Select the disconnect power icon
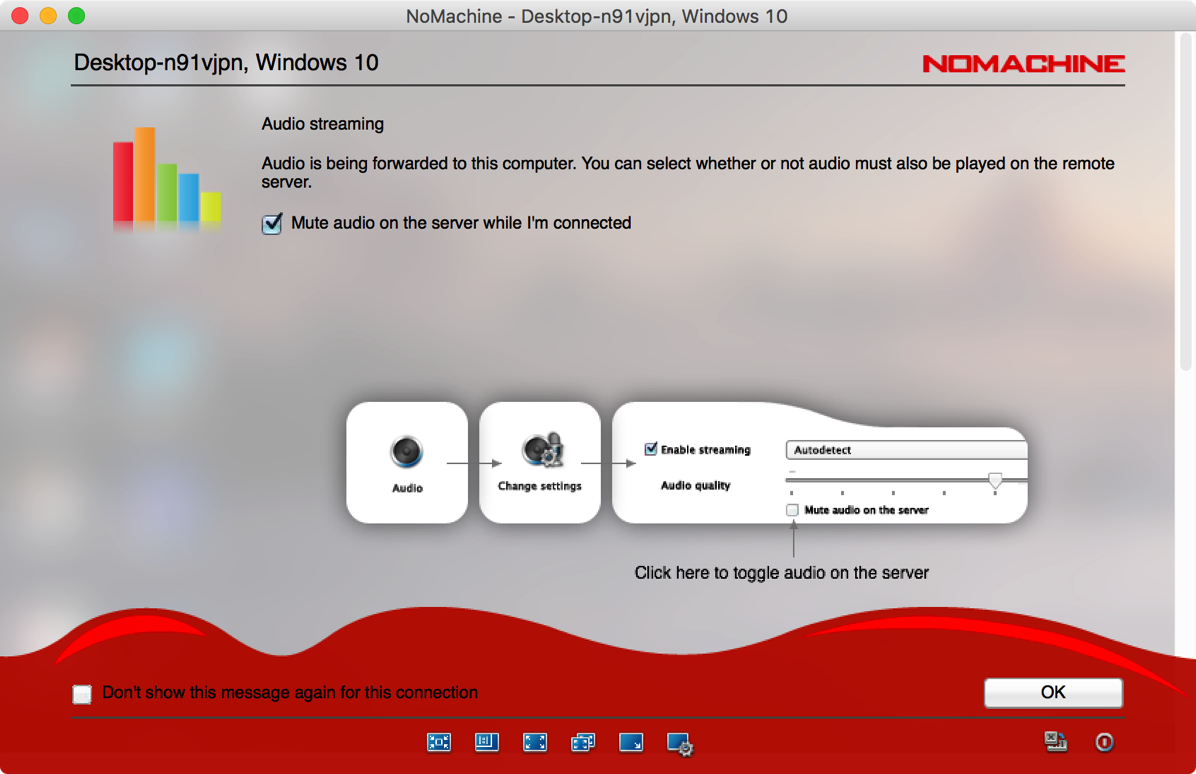This screenshot has width=1196, height=774. 1104,742
